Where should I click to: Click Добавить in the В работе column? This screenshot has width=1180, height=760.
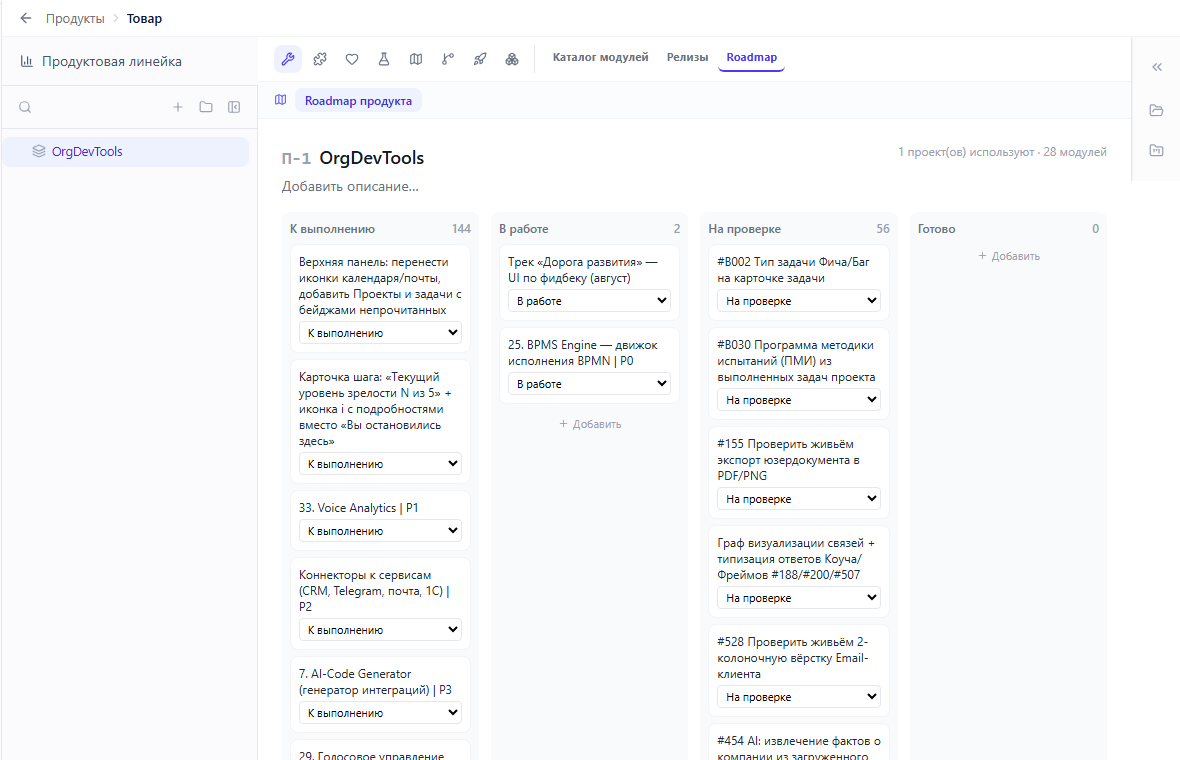click(590, 424)
